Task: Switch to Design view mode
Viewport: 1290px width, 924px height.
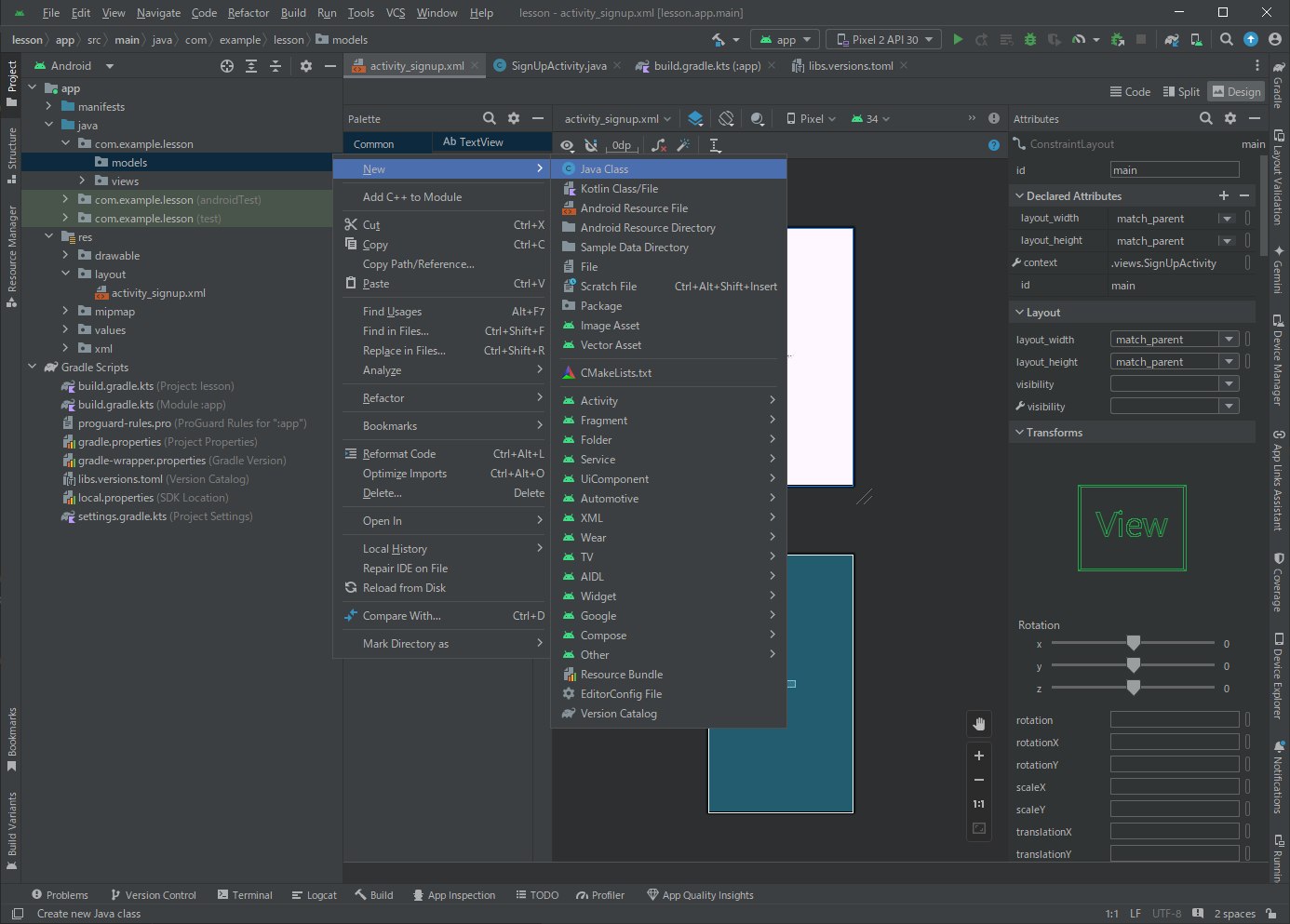Action: point(1236,91)
